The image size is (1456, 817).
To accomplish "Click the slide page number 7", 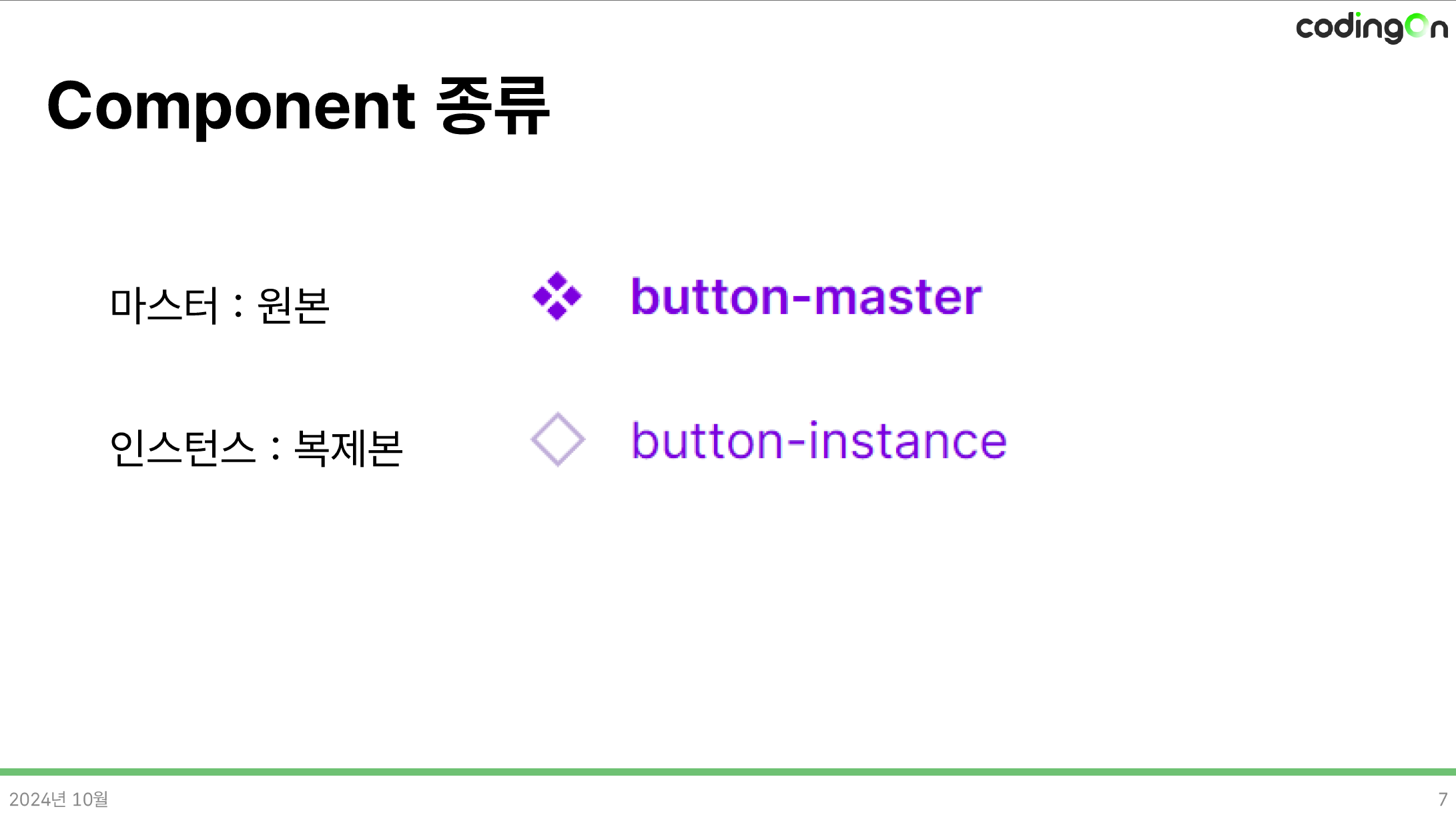I will click(1442, 799).
